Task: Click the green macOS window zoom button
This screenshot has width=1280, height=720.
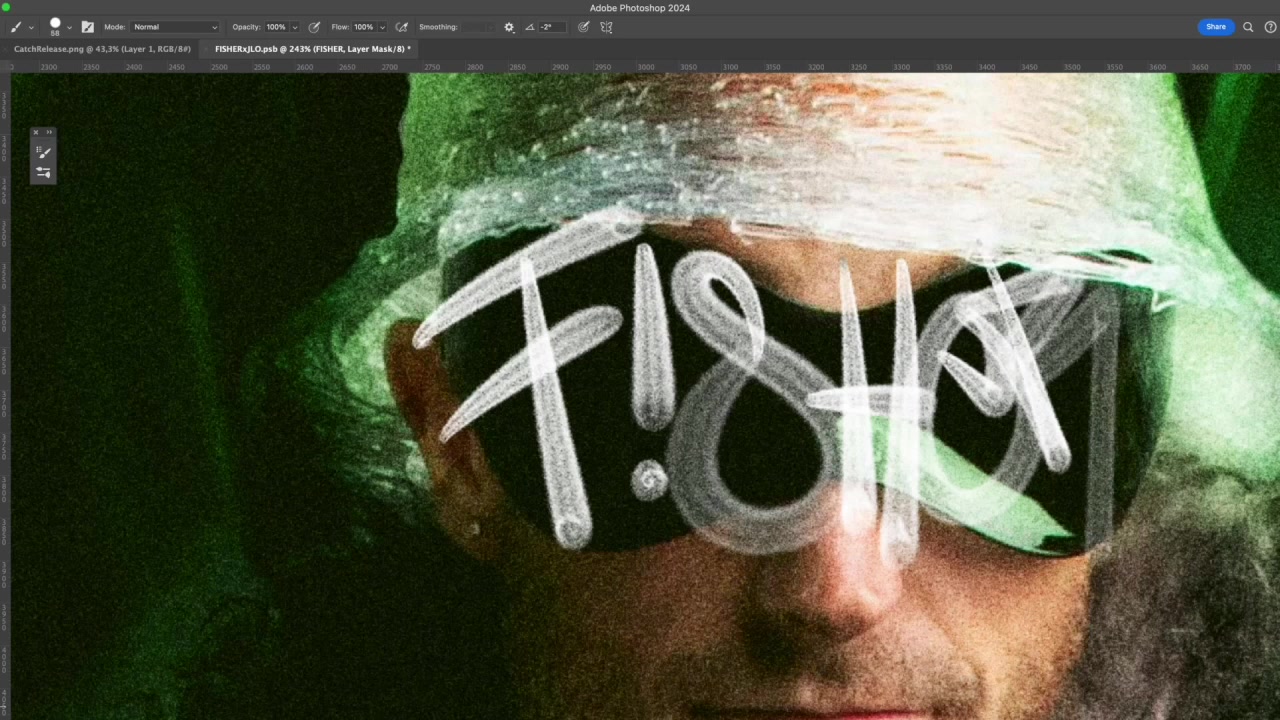Action: click(x=6, y=8)
